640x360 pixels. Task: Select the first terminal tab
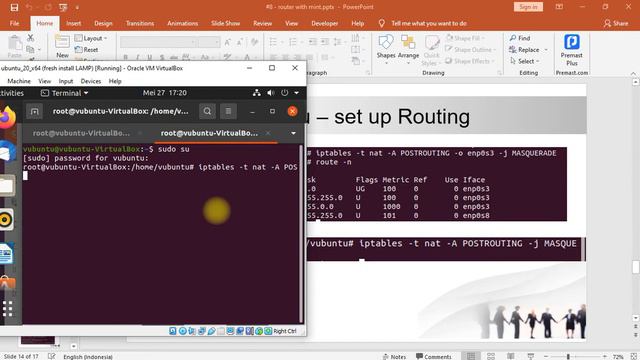[82, 133]
